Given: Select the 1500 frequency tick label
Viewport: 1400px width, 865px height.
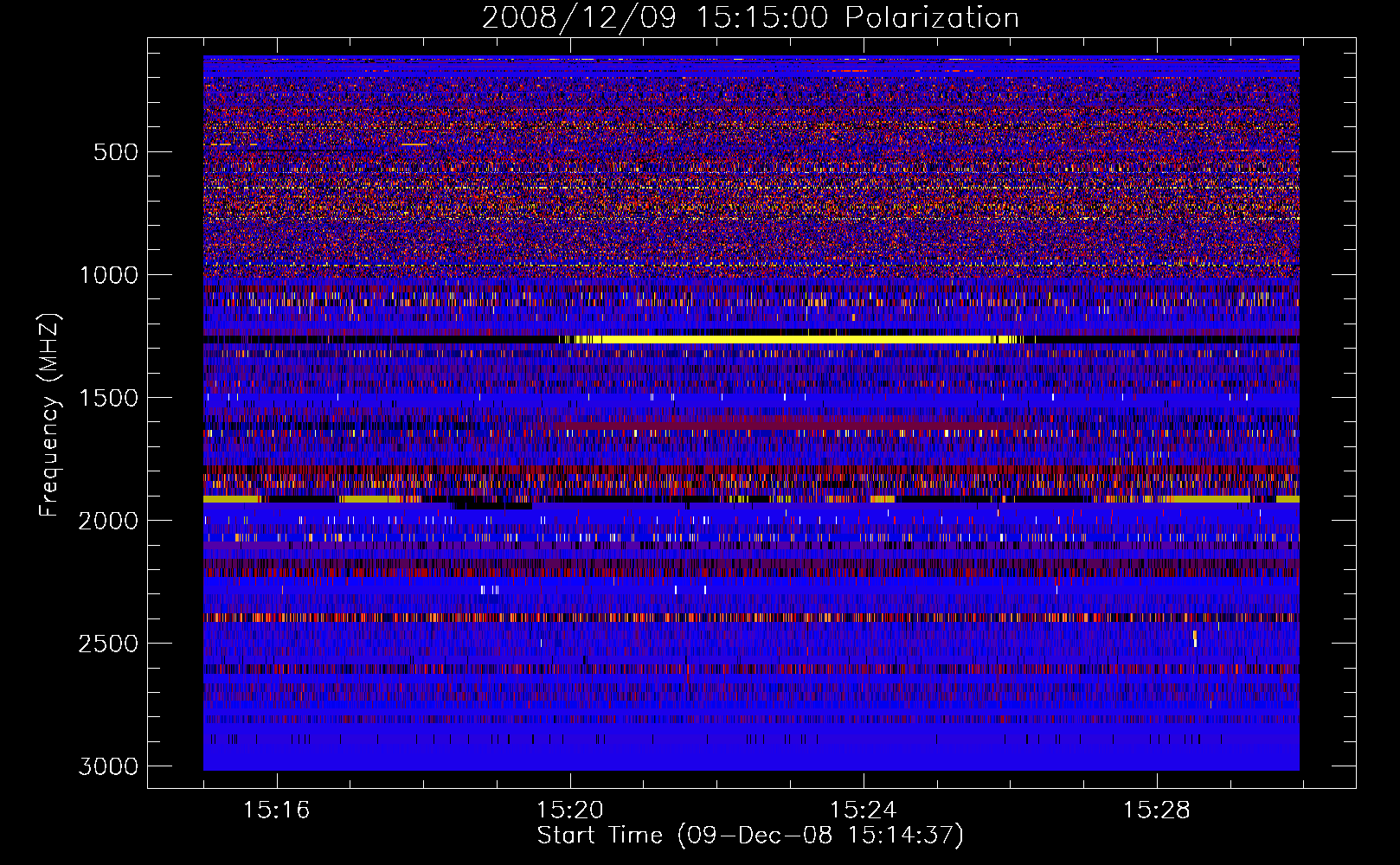Looking at the screenshot, I should click(x=109, y=398).
